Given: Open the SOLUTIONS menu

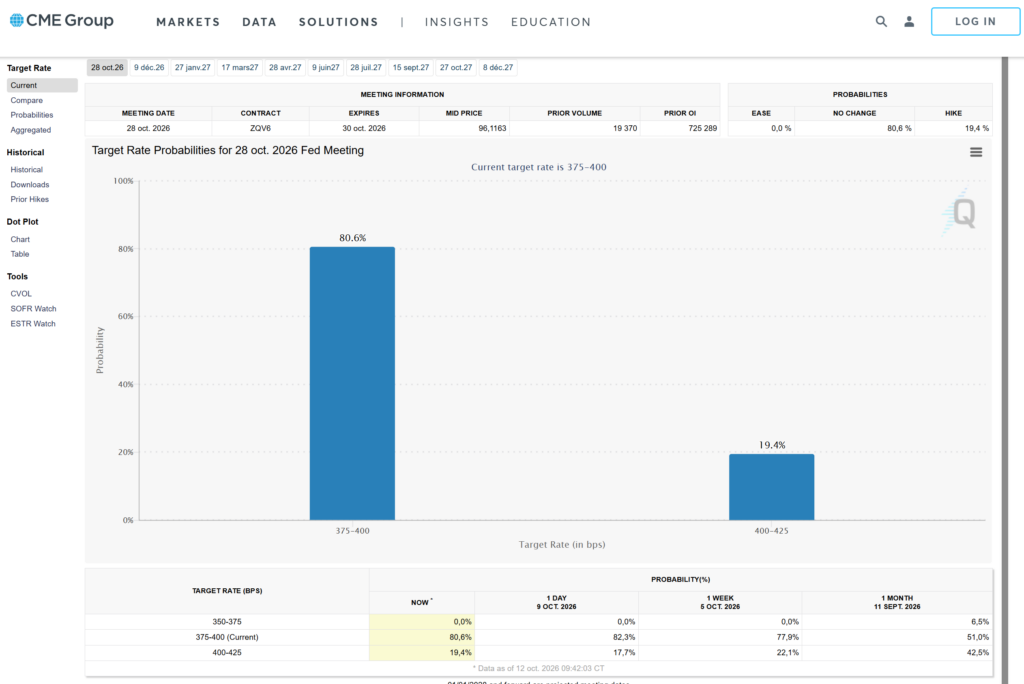Looking at the screenshot, I should pos(338,22).
